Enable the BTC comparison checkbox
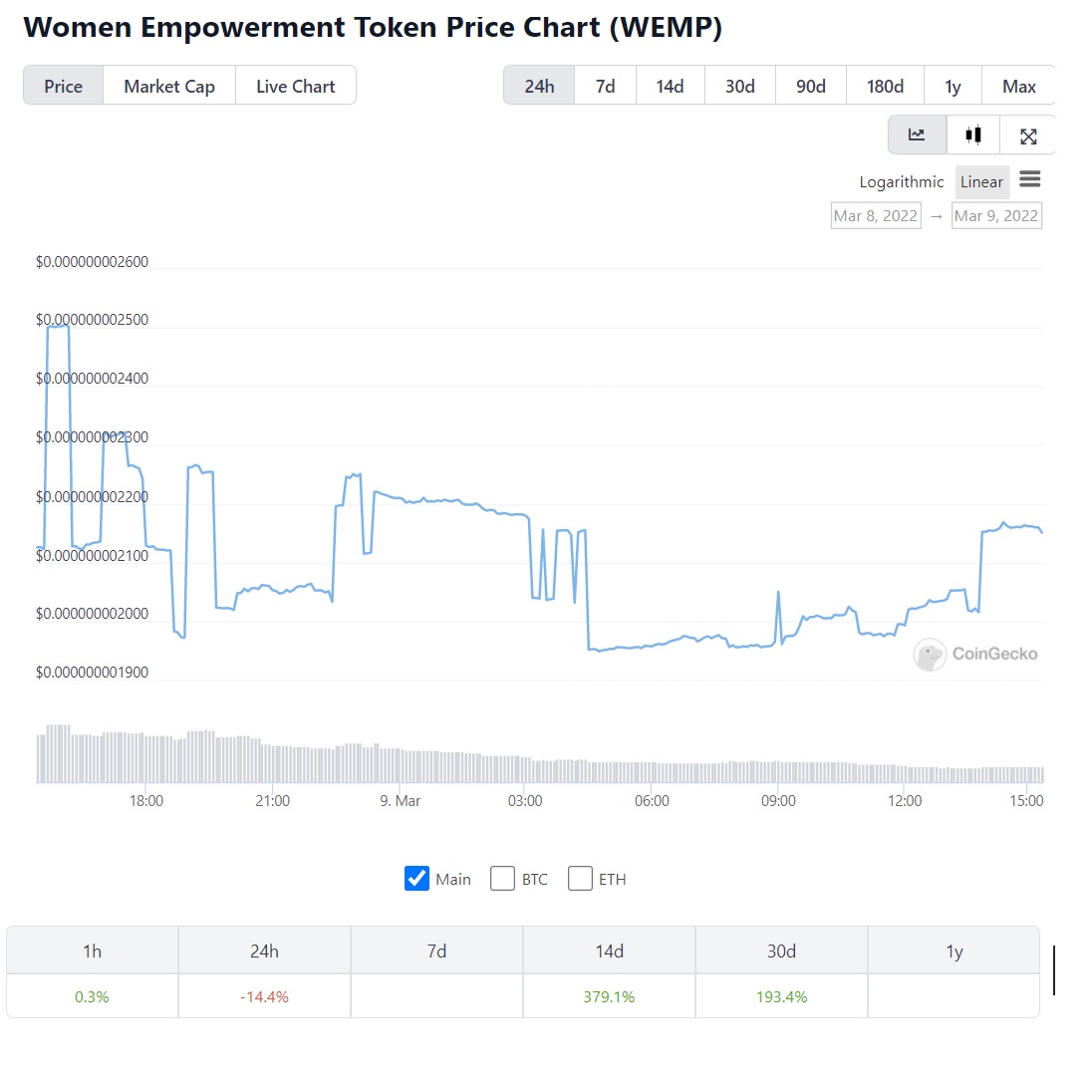 [503, 878]
